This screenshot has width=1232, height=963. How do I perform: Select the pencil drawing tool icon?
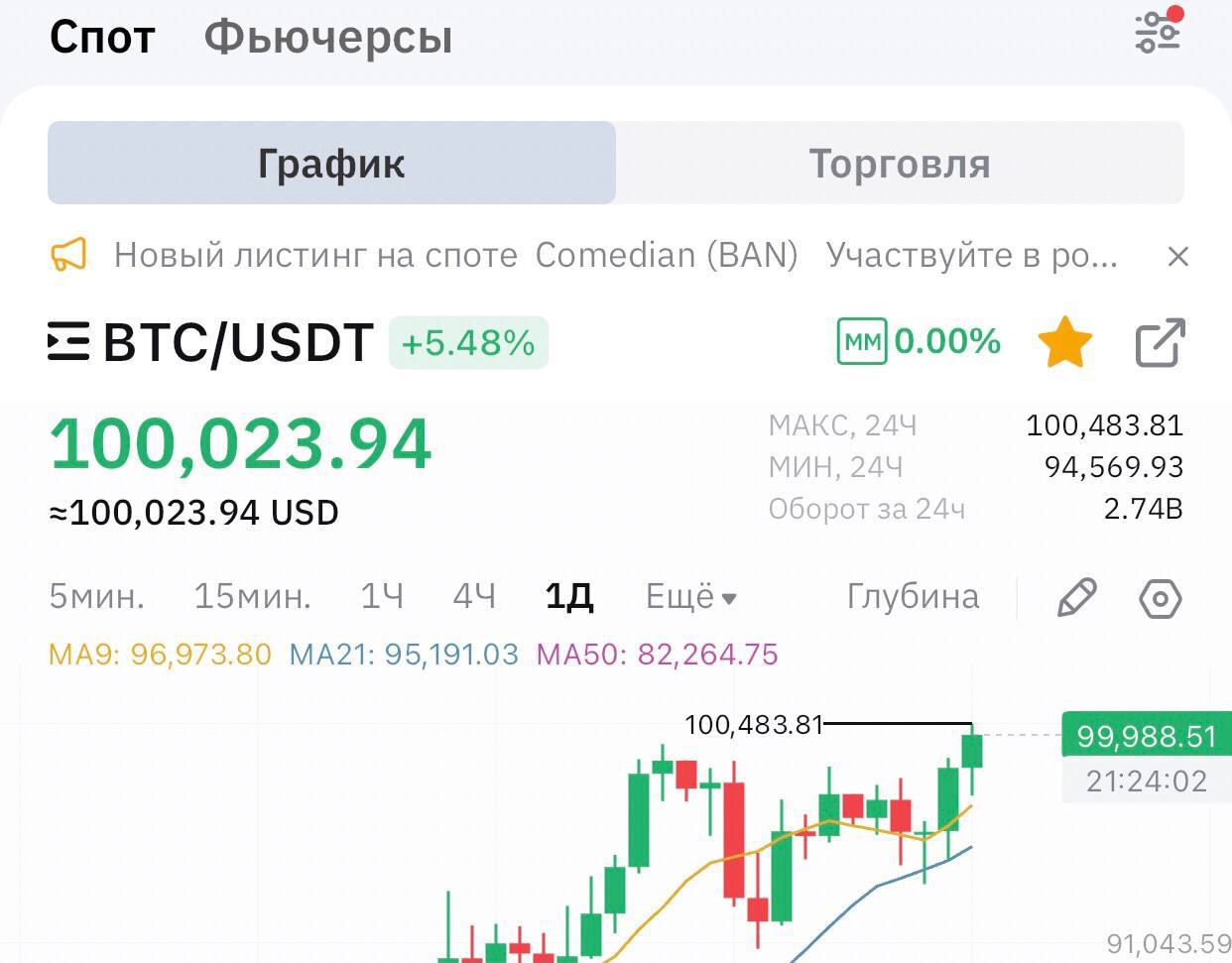tap(1076, 598)
